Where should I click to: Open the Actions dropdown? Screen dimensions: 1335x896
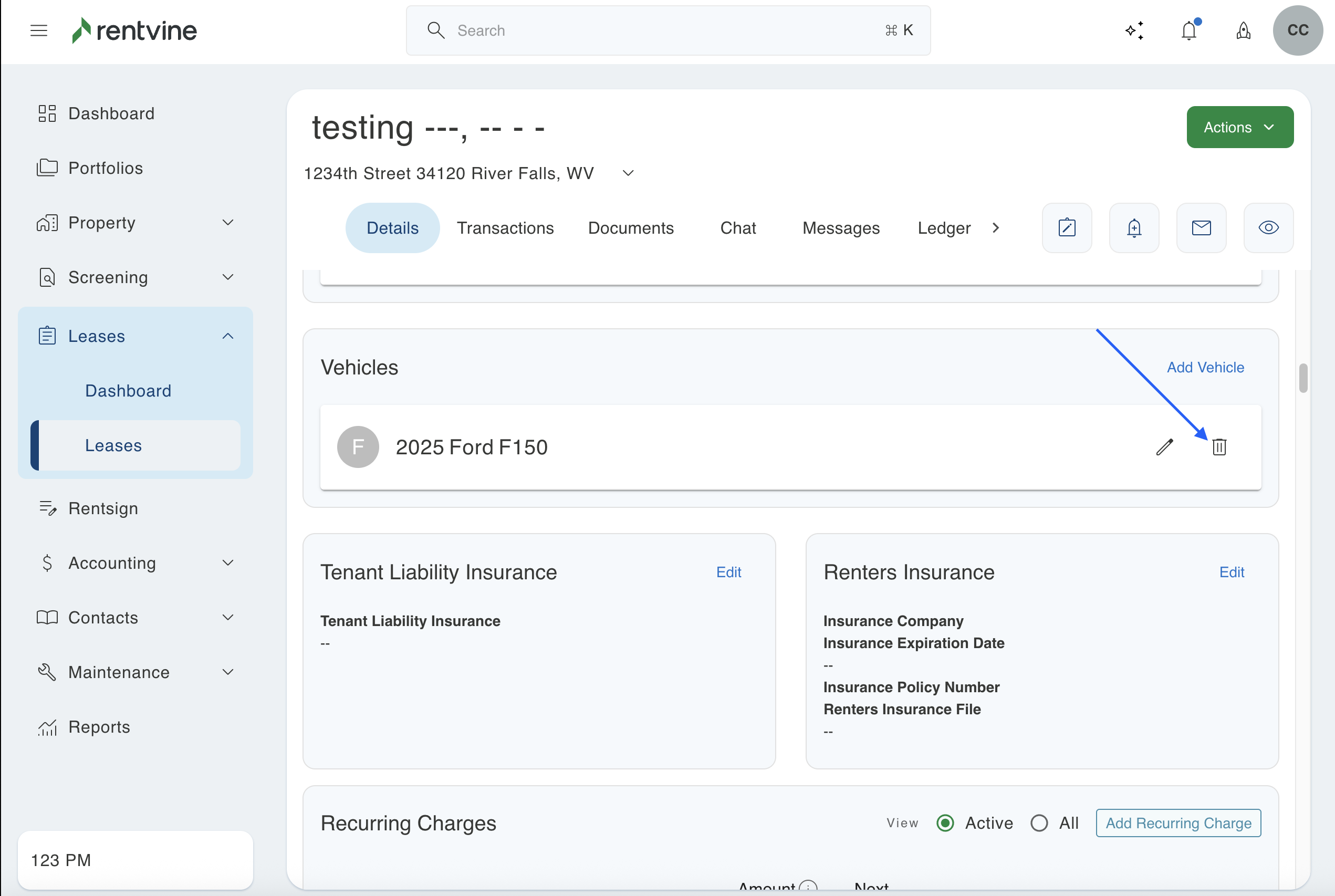point(1239,127)
